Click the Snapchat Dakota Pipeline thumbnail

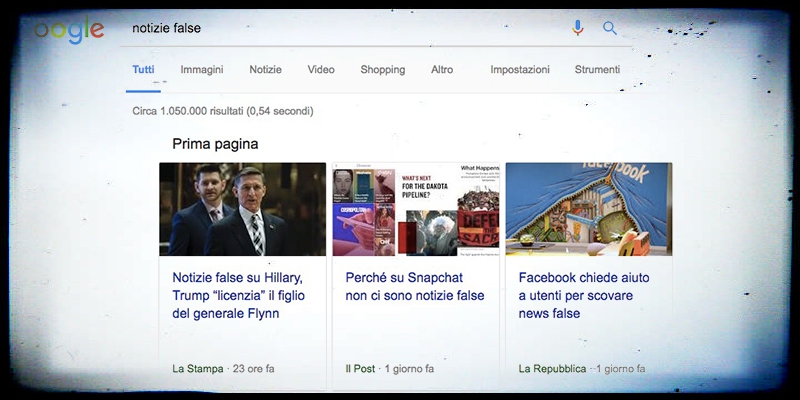tap(415, 209)
